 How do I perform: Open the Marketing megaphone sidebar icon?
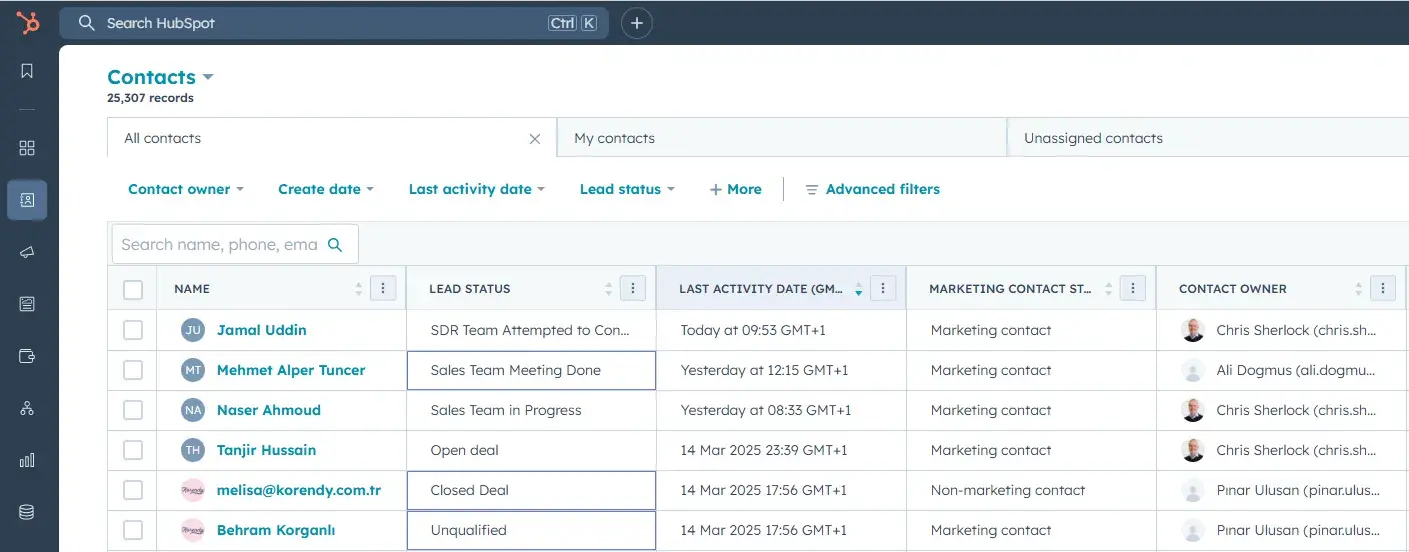[x=27, y=252]
